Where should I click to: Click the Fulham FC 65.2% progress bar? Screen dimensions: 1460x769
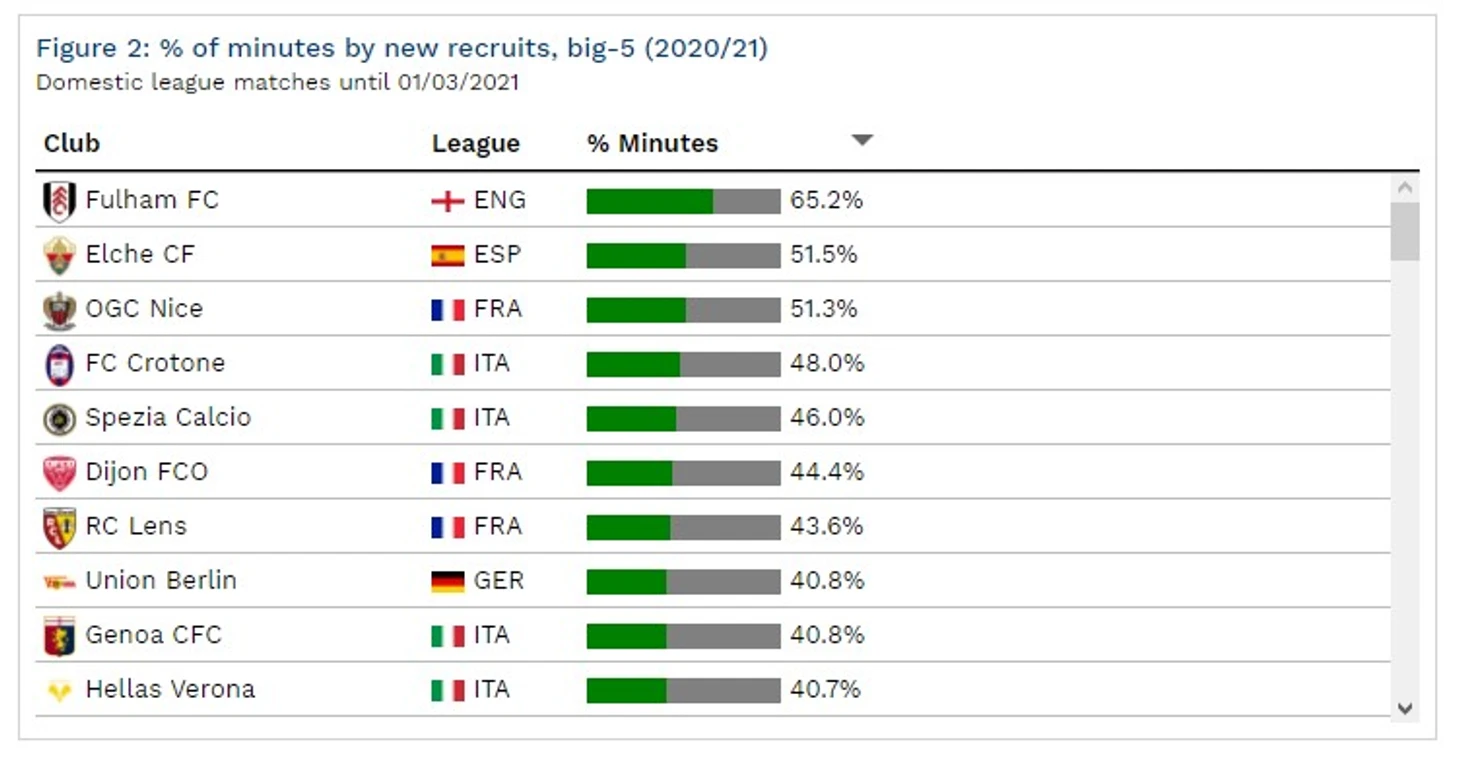[x=683, y=201]
